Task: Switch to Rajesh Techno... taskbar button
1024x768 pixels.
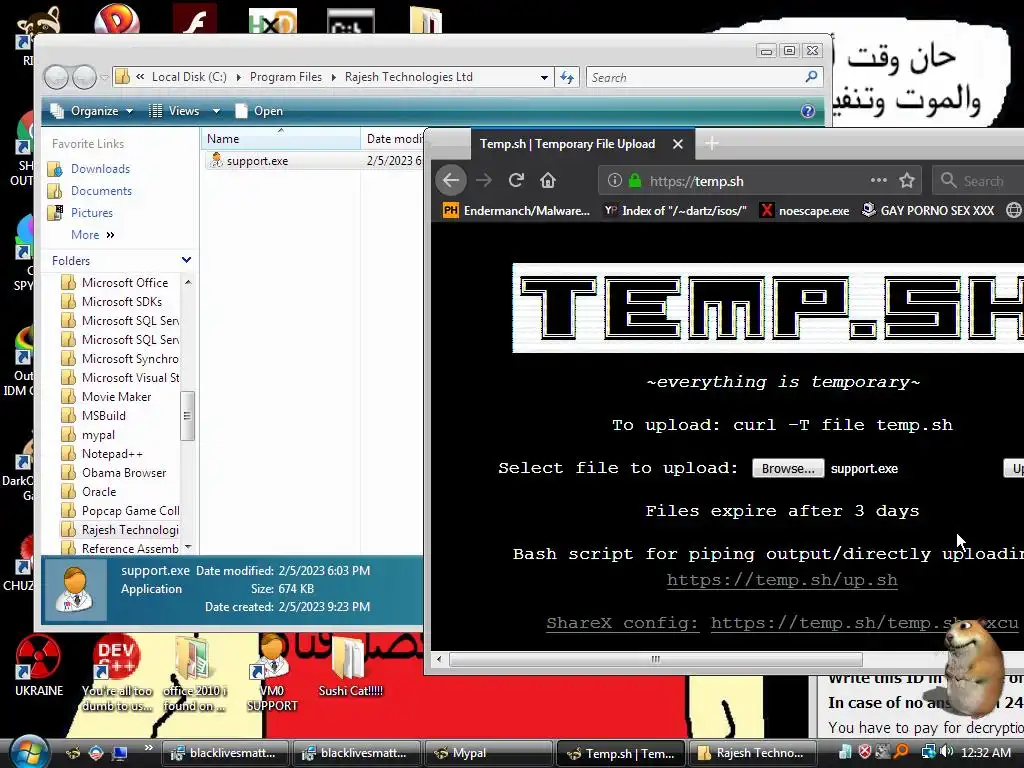Action: pyautogui.click(x=753, y=753)
